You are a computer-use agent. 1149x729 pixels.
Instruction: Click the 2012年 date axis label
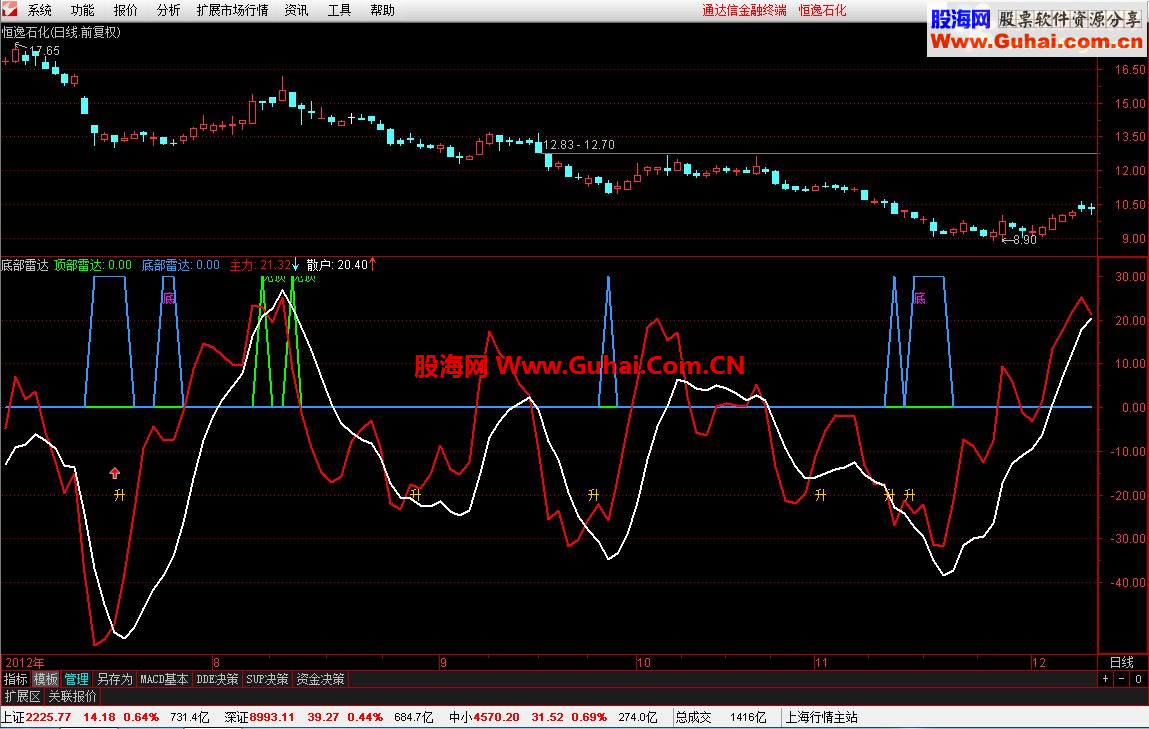(25, 662)
